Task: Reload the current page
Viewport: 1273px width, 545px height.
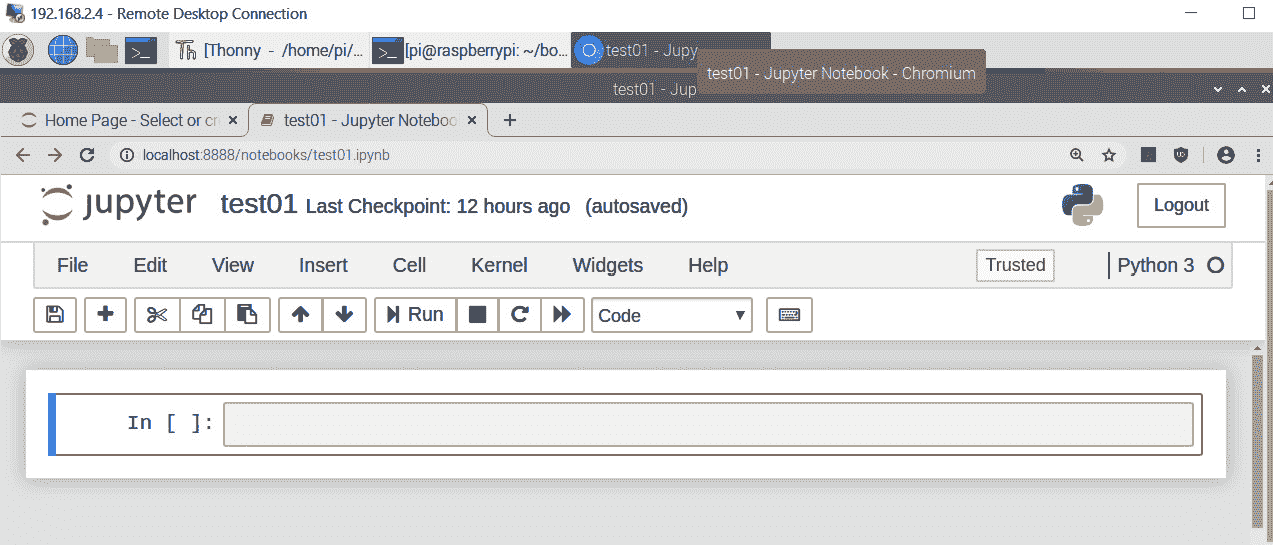Action: (87, 155)
